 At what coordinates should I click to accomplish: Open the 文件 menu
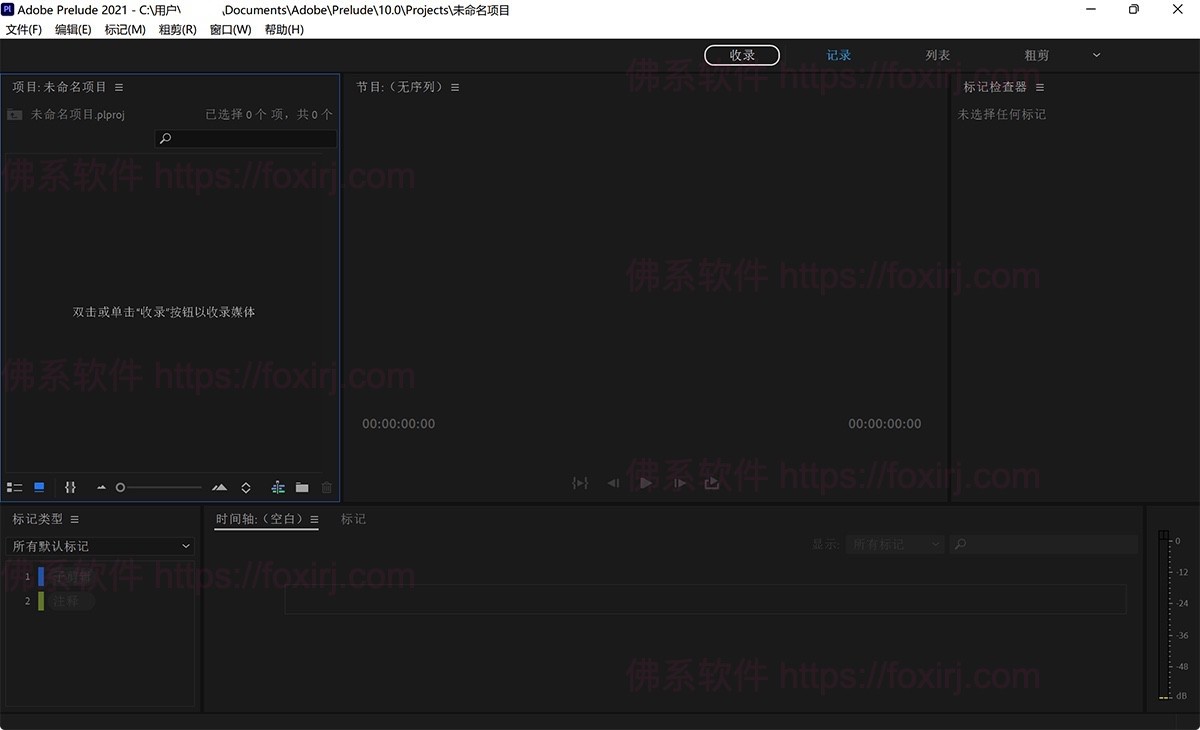point(23,29)
